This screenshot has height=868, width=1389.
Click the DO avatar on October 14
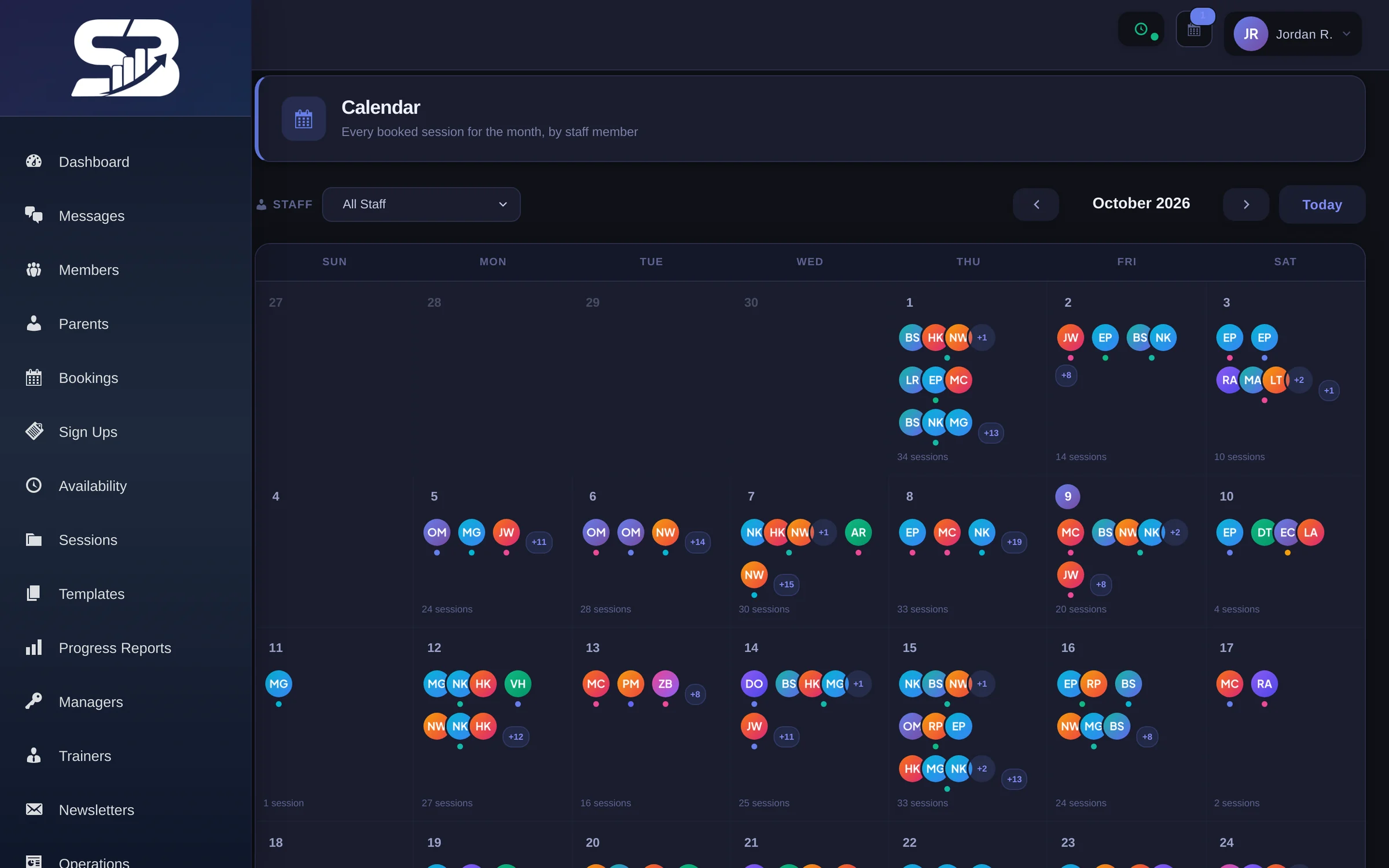(x=754, y=684)
